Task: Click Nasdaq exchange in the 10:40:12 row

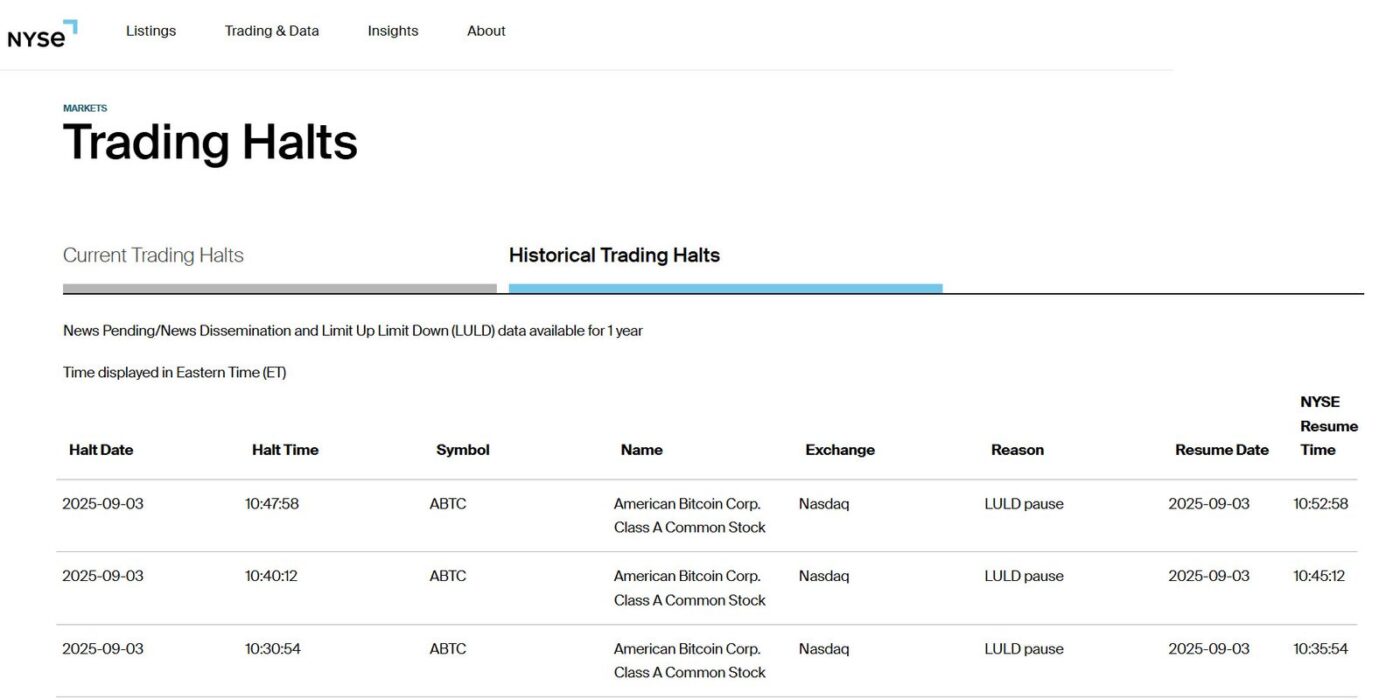Action: click(824, 576)
